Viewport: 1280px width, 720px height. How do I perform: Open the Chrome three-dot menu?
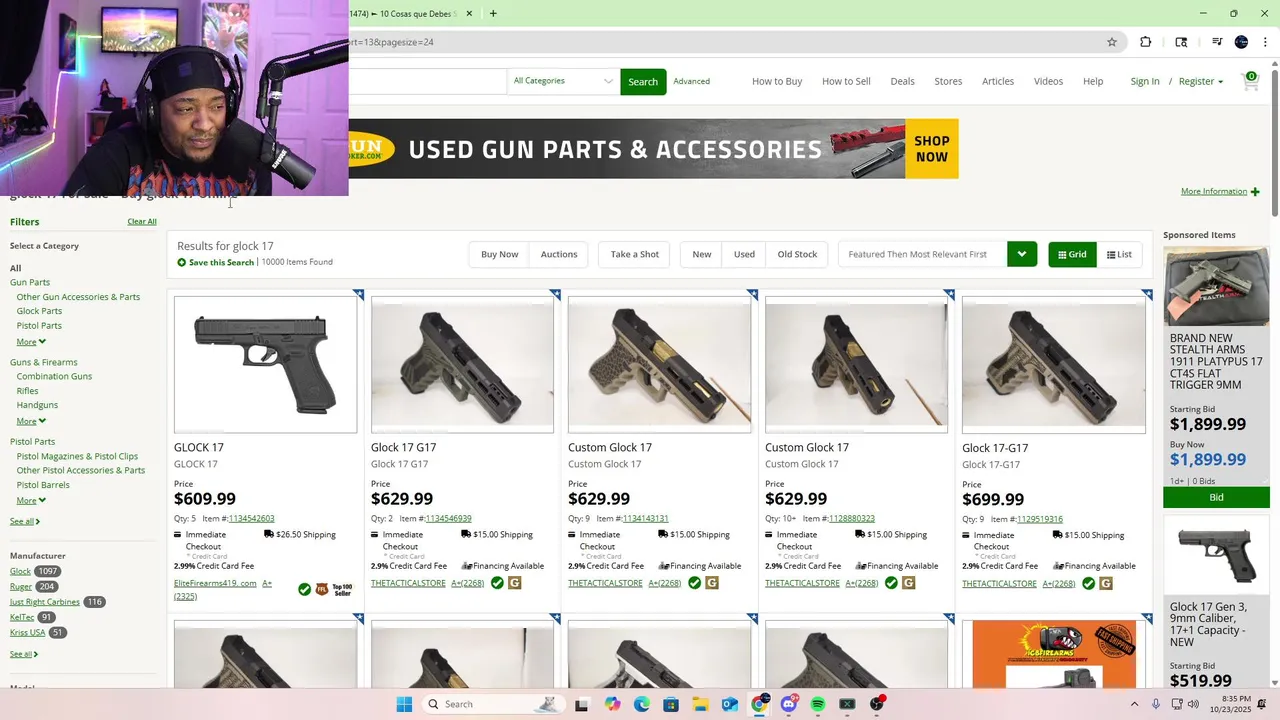(1264, 42)
